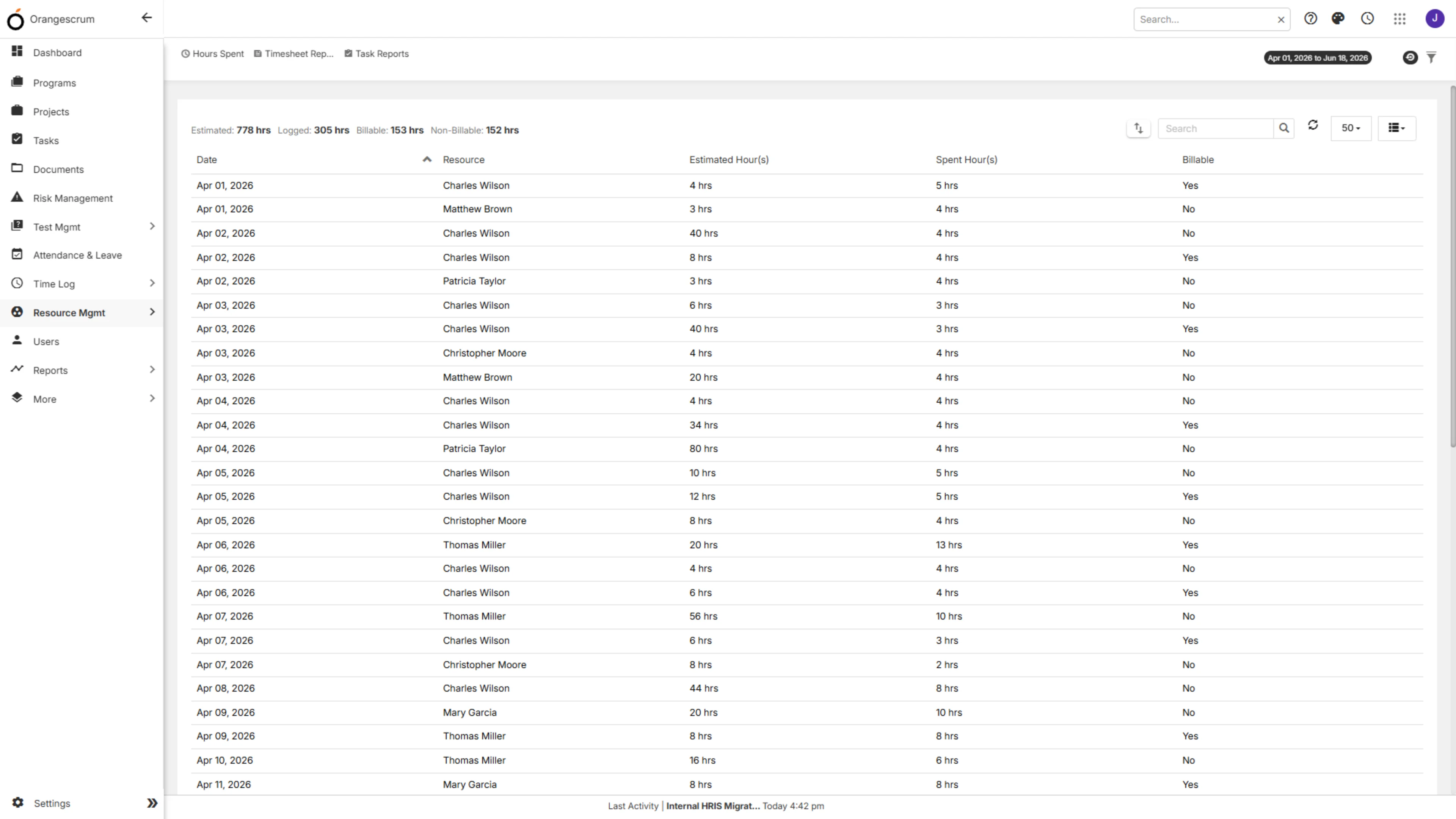Click Mary Garcia on Apr 09, 2026 row
Image resolution: width=1456 pixels, height=819 pixels.
click(x=469, y=712)
